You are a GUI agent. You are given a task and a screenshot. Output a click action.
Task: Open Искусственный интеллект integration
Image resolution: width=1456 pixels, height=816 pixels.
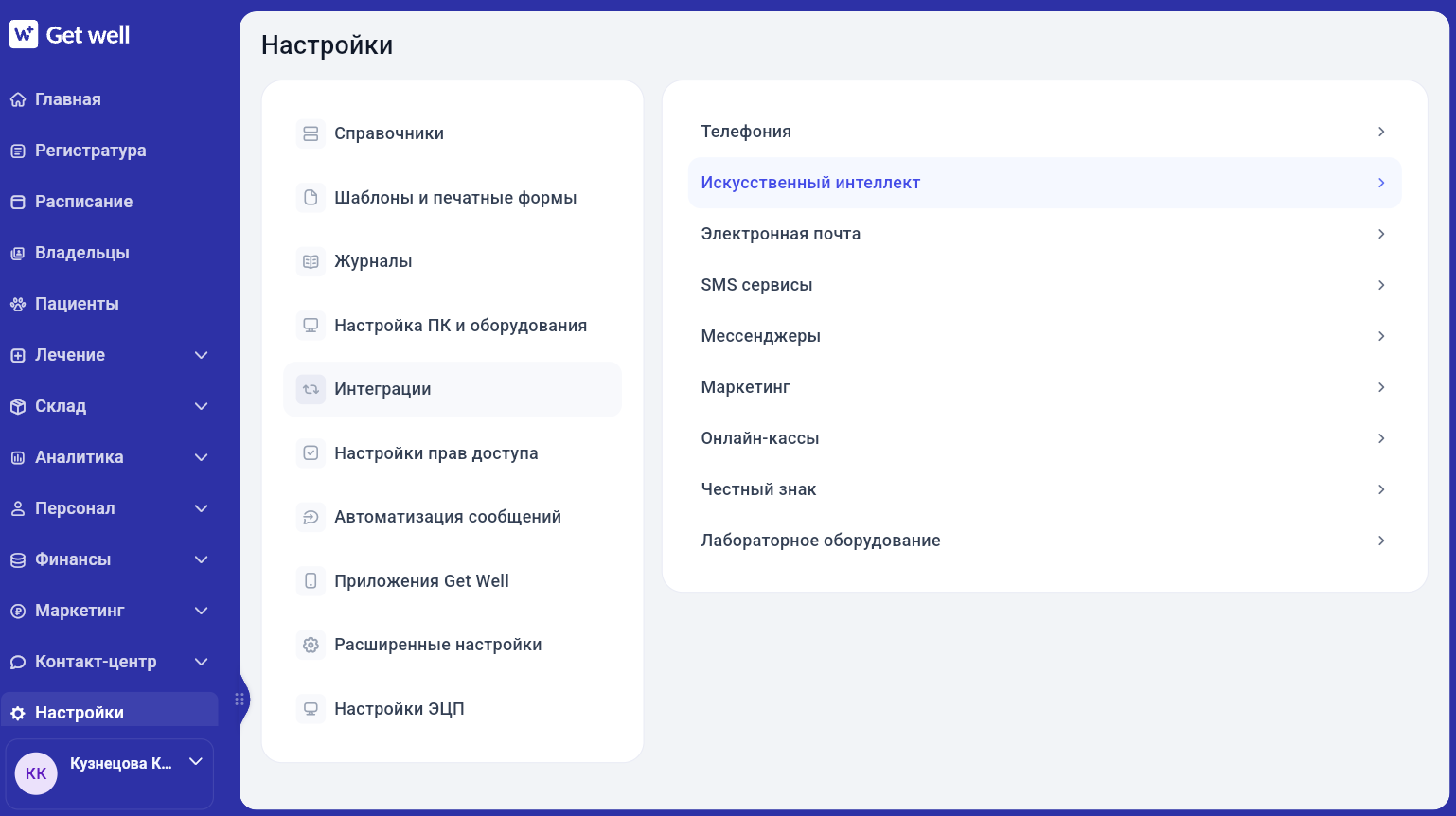pyautogui.click(x=1044, y=183)
